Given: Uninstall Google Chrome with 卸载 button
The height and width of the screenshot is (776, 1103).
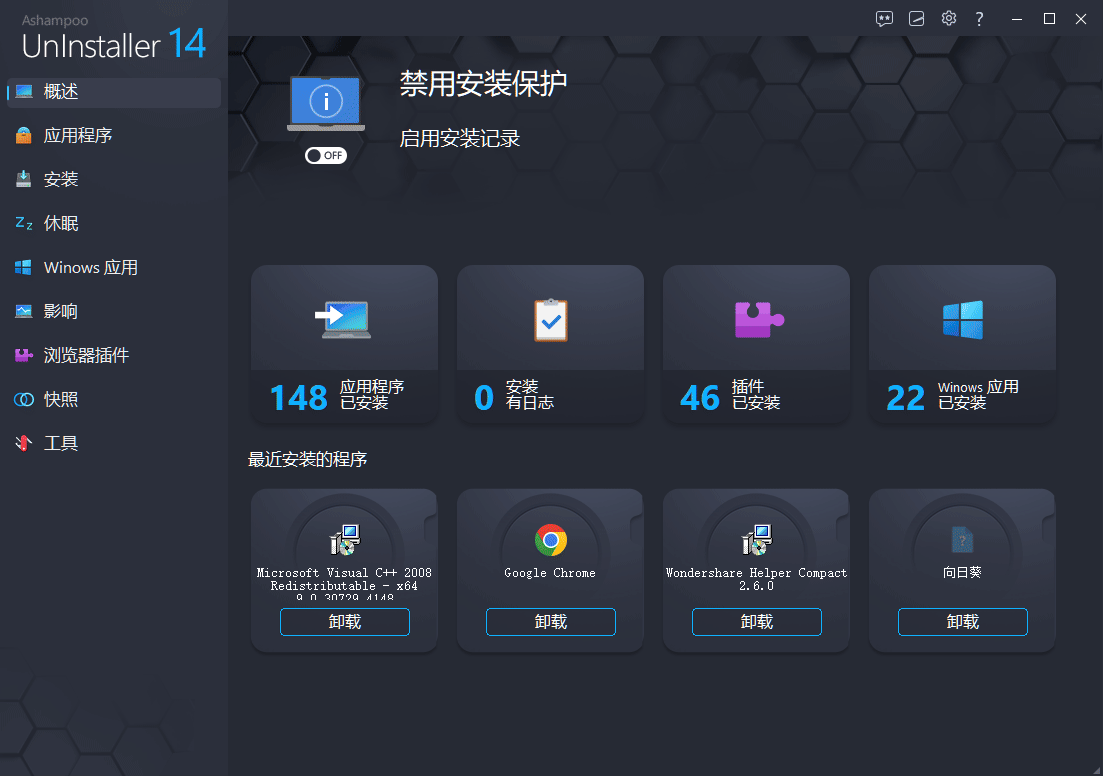Looking at the screenshot, I should pyautogui.click(x=551, y=622).
